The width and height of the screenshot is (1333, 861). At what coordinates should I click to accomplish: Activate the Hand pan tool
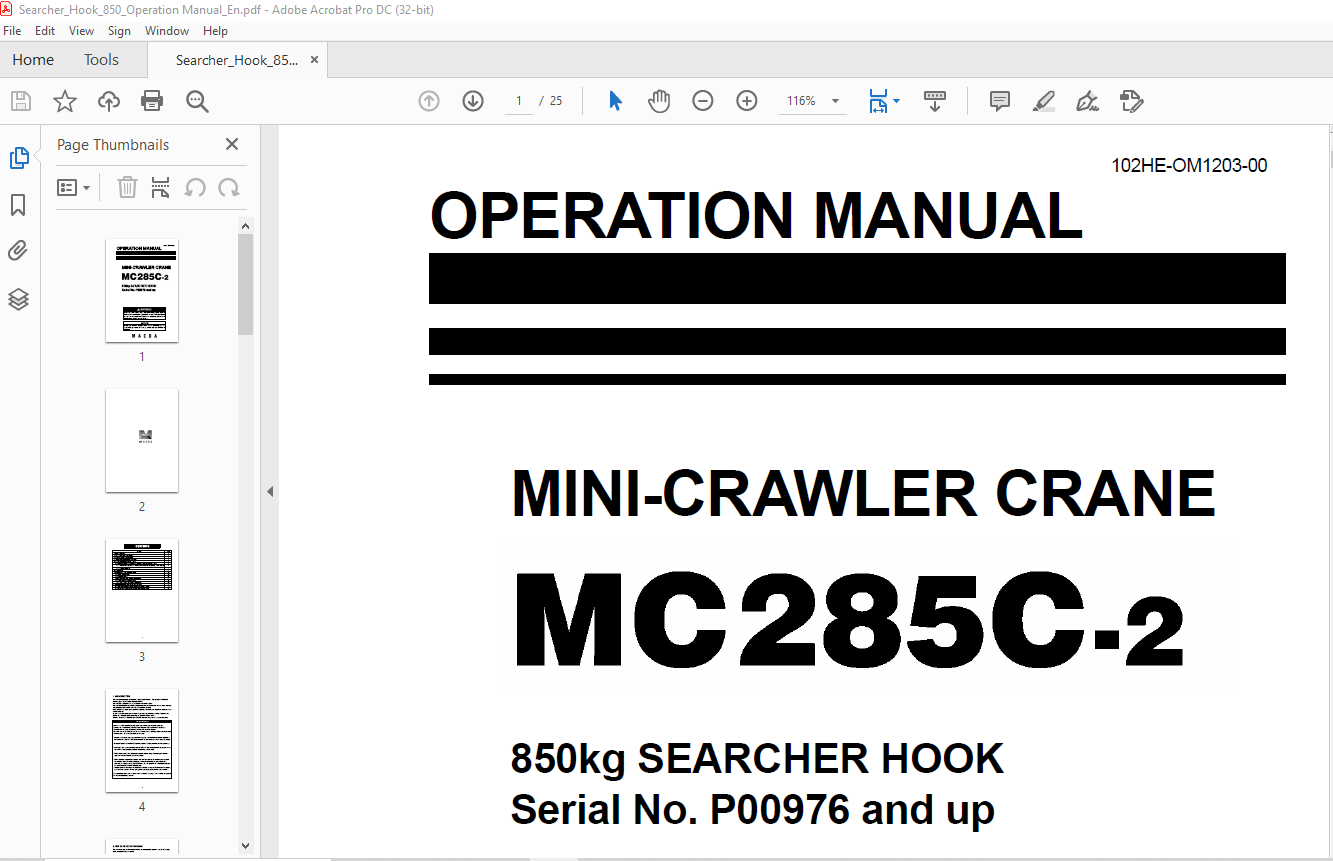[659, 101]
